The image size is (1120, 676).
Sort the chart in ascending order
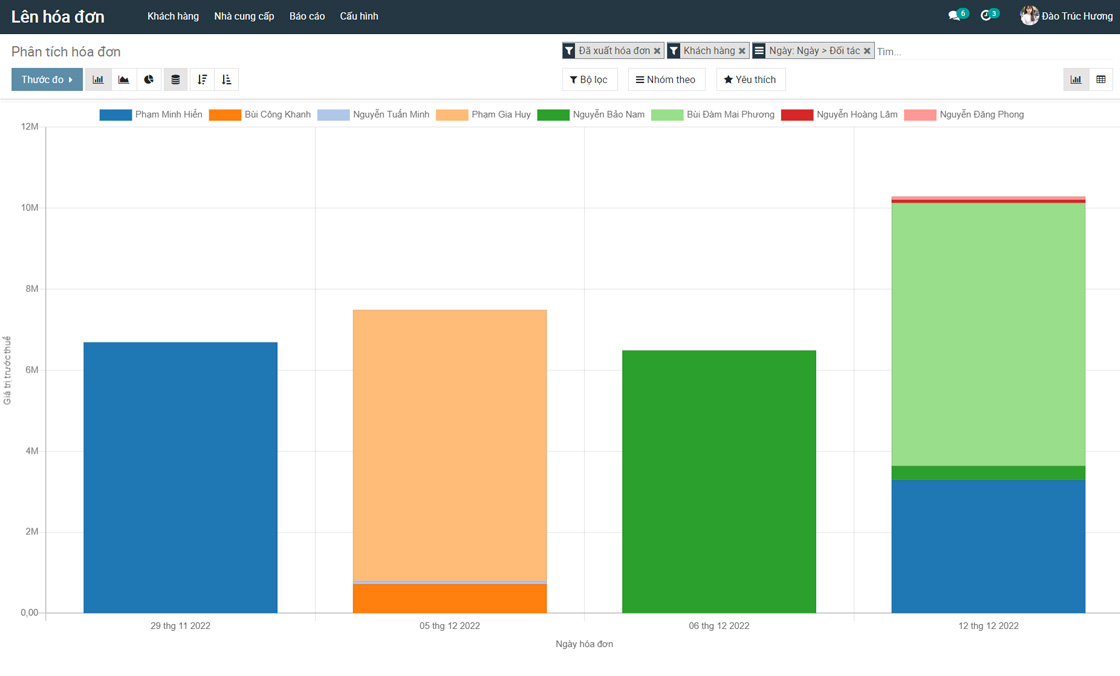coord(227,80)
